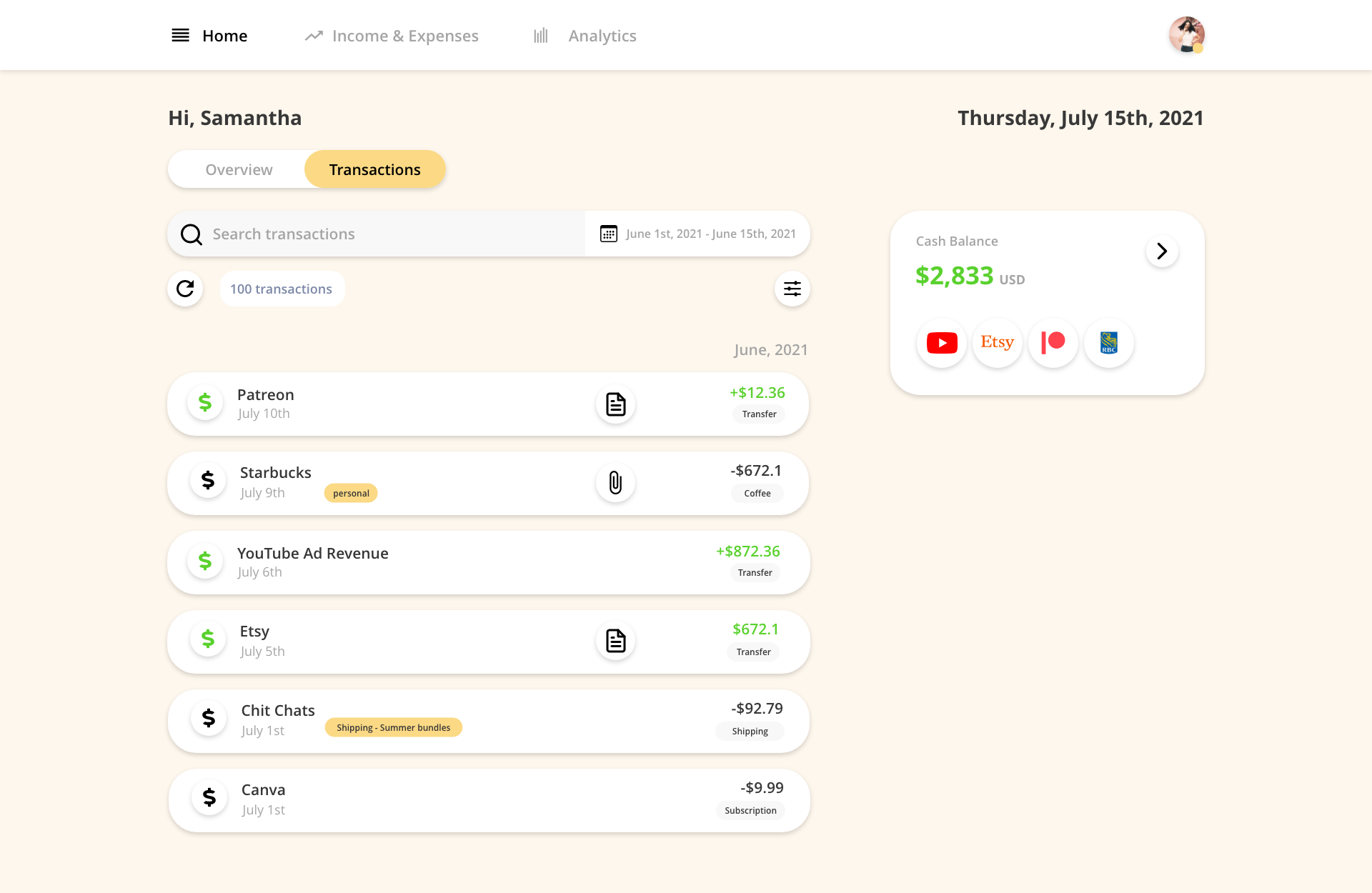
Task: Open the Income & Expenses page
Action: [x=405, y=36]
